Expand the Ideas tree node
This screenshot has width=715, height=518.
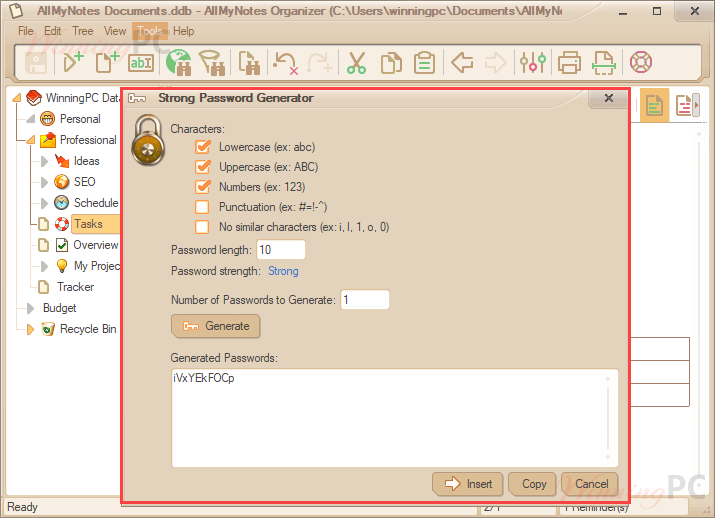coord(44,161)
